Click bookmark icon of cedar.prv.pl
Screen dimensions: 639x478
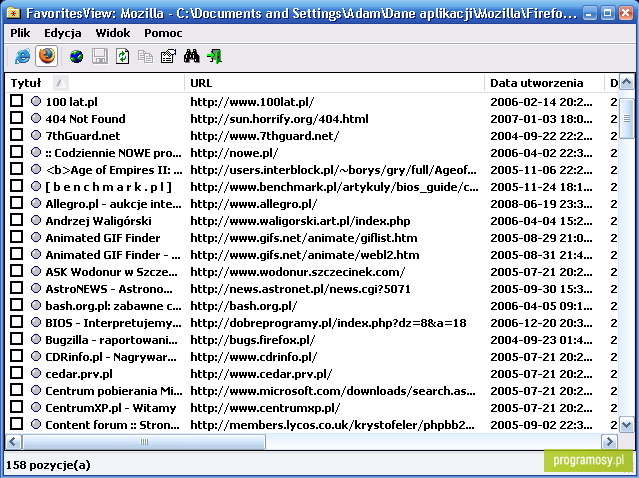click(x=36, y=373)
